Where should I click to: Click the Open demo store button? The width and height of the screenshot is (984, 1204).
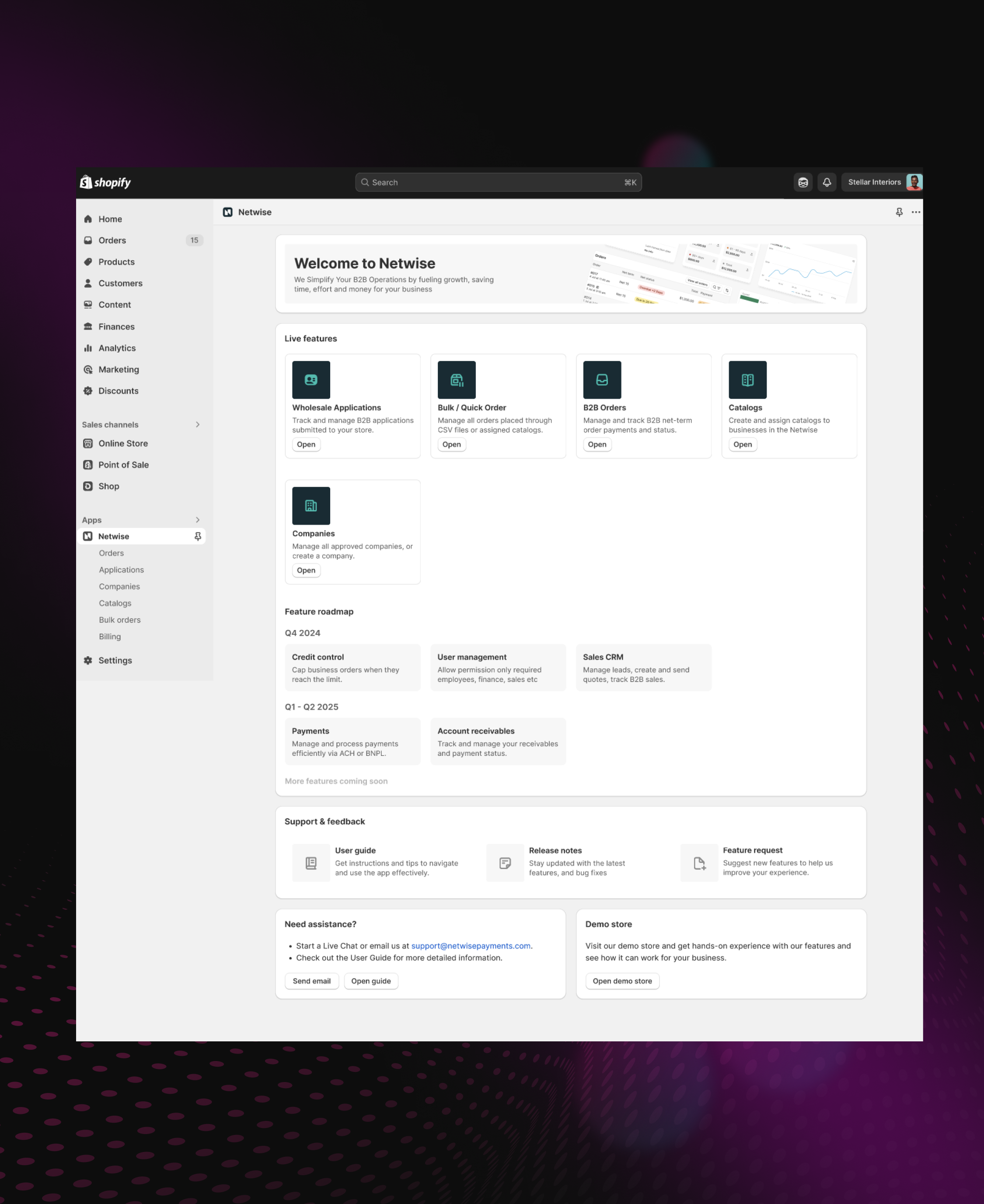point(622,981)
